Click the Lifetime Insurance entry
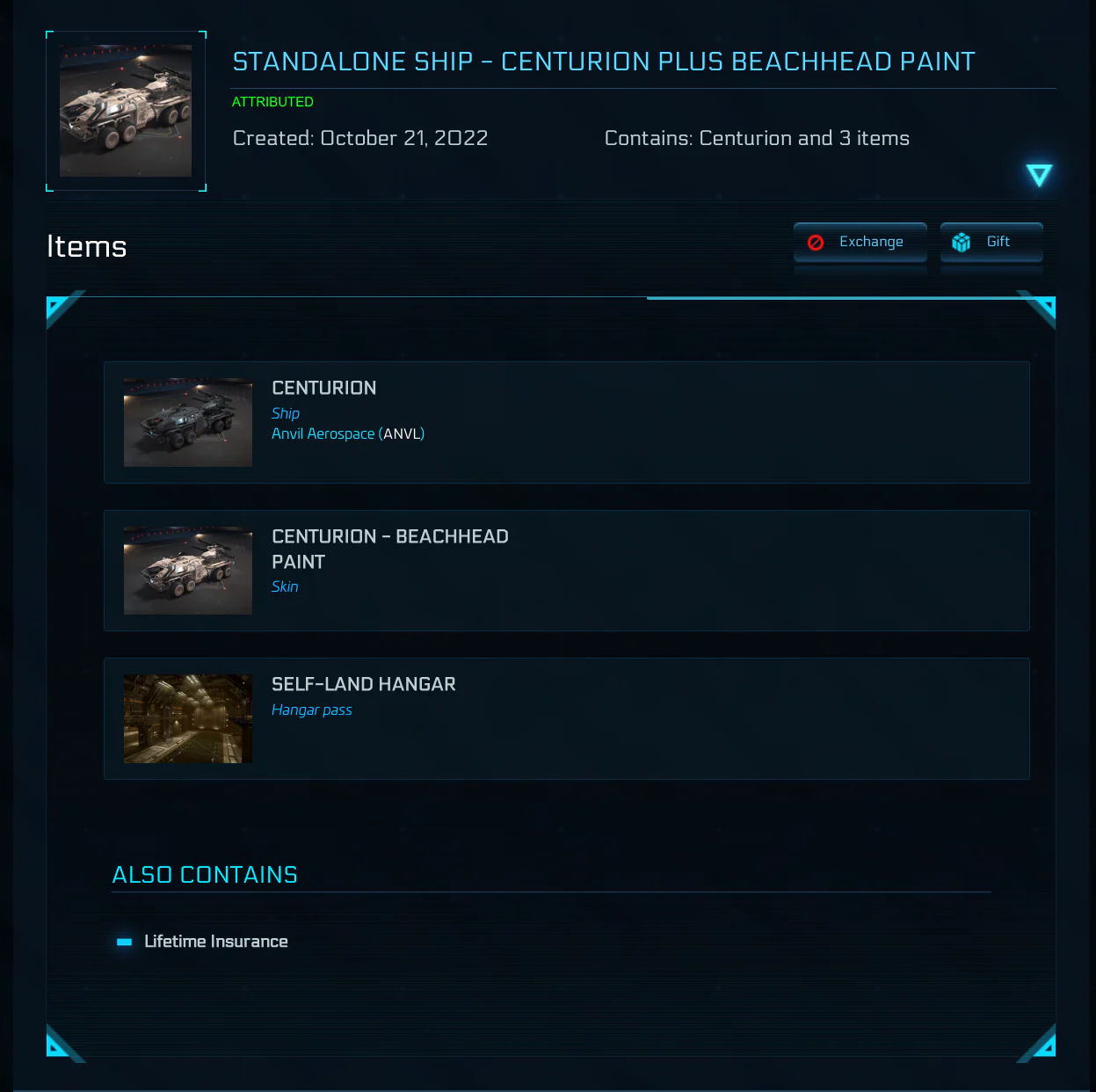 point(216,942)
